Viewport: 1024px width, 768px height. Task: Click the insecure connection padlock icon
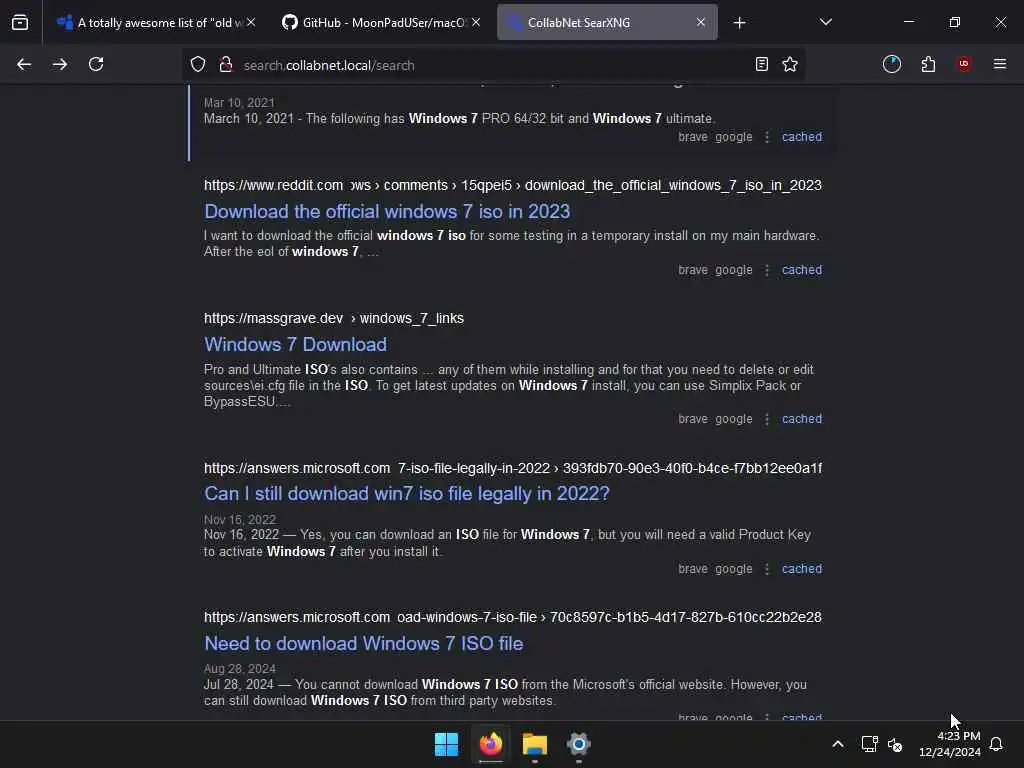(x=226, y=64)
